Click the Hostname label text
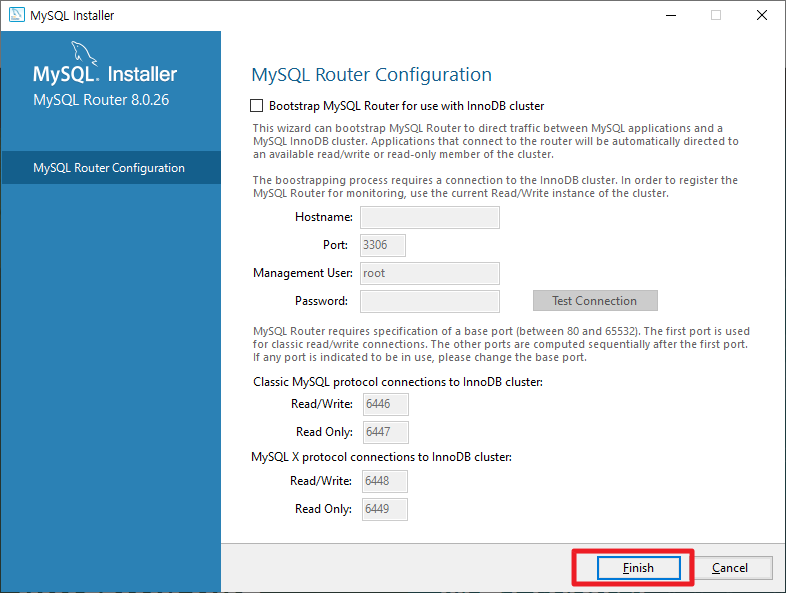786x593 pixels. pos(324,217)
